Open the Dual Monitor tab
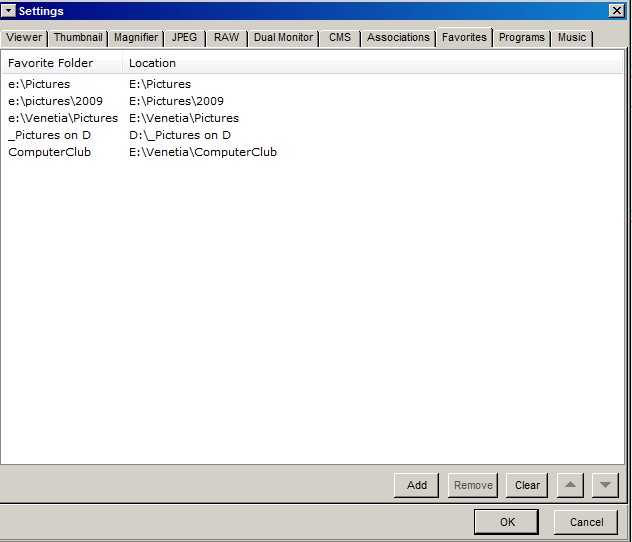Screen dimensions: 632x542 pos(283,37)
